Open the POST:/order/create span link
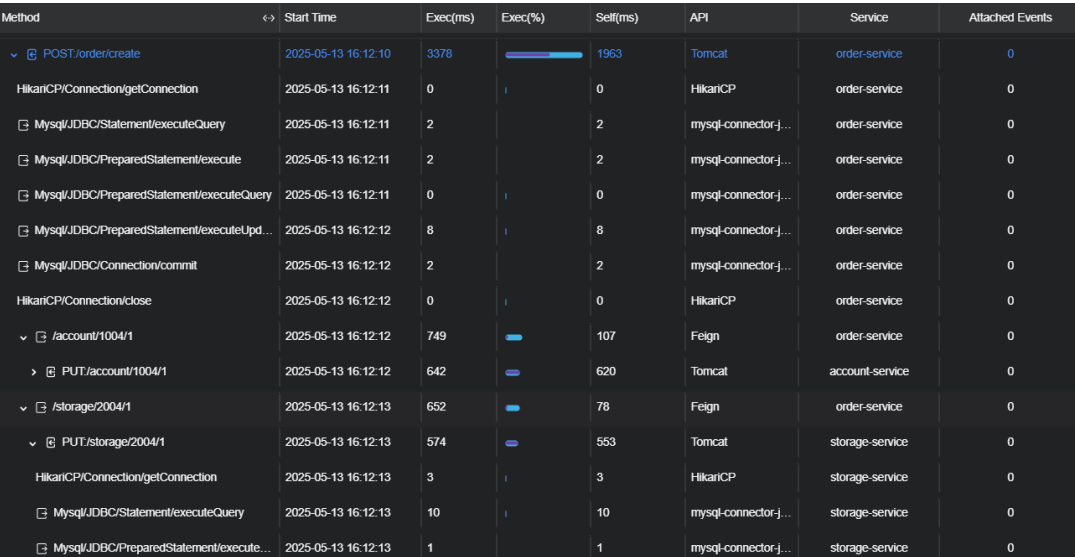 coord(91,54)
